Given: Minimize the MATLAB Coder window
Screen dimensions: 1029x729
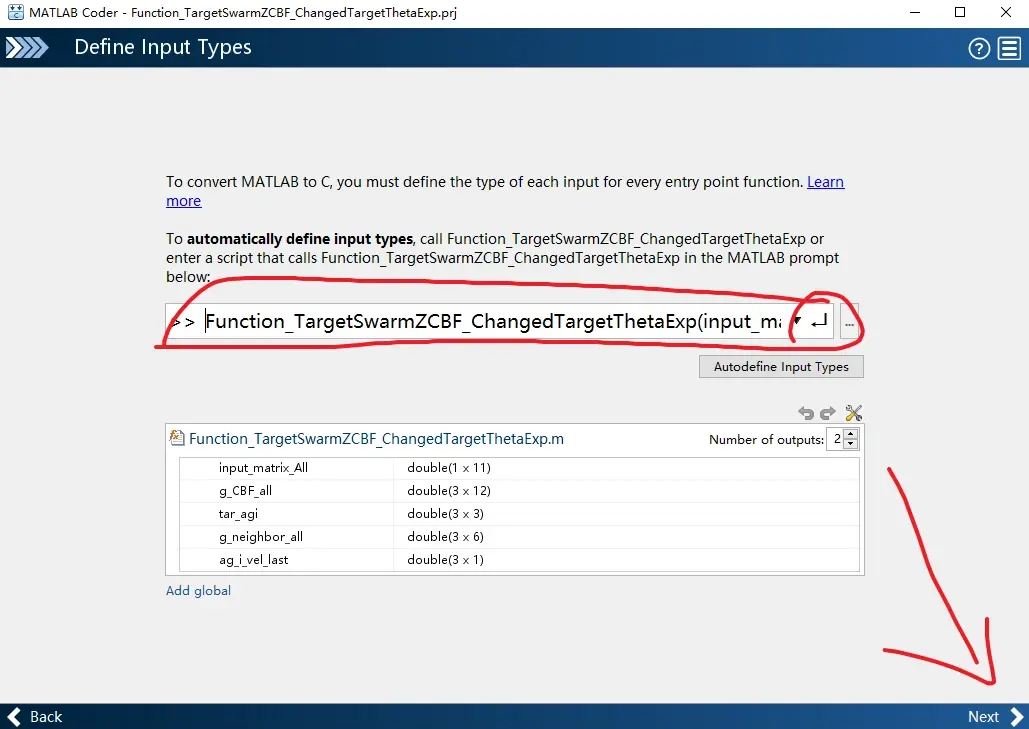Looking at the screenshot, I should point(915,12).
